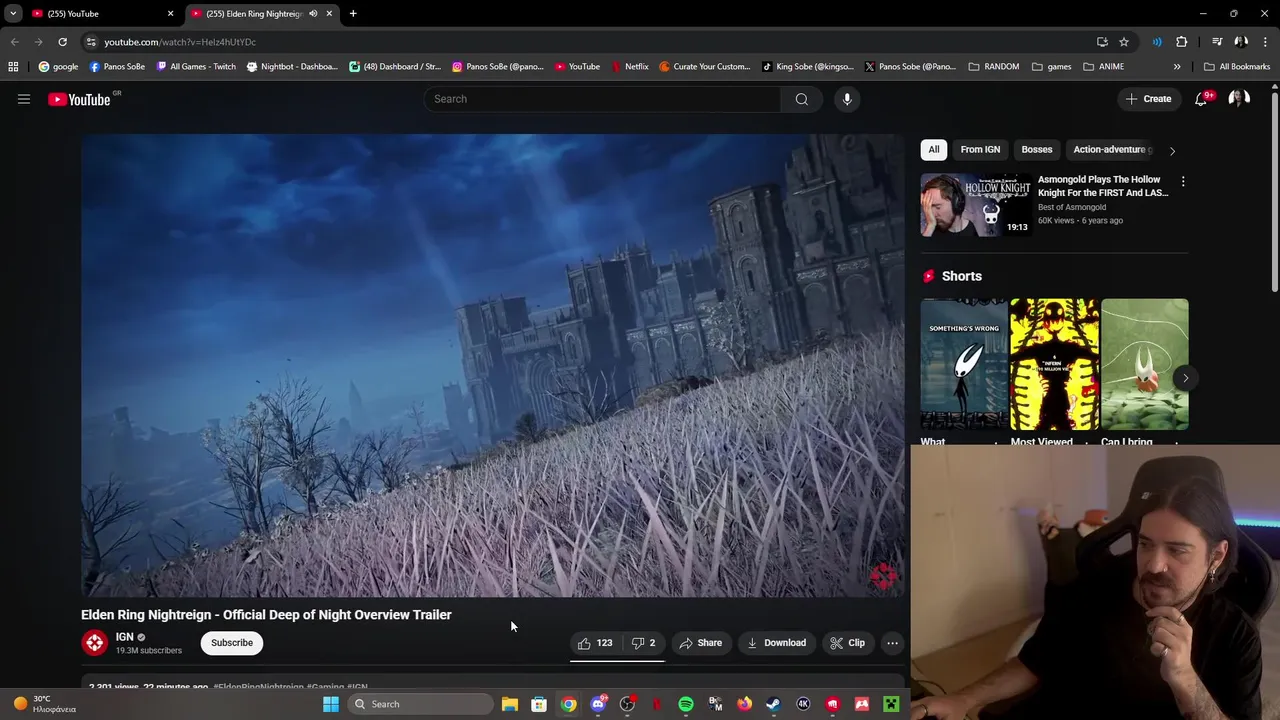Image resolution: width=1280 pixels, height=720 pixels.
Task: Dislike the video with thumbs down
Action: point(643,643)
